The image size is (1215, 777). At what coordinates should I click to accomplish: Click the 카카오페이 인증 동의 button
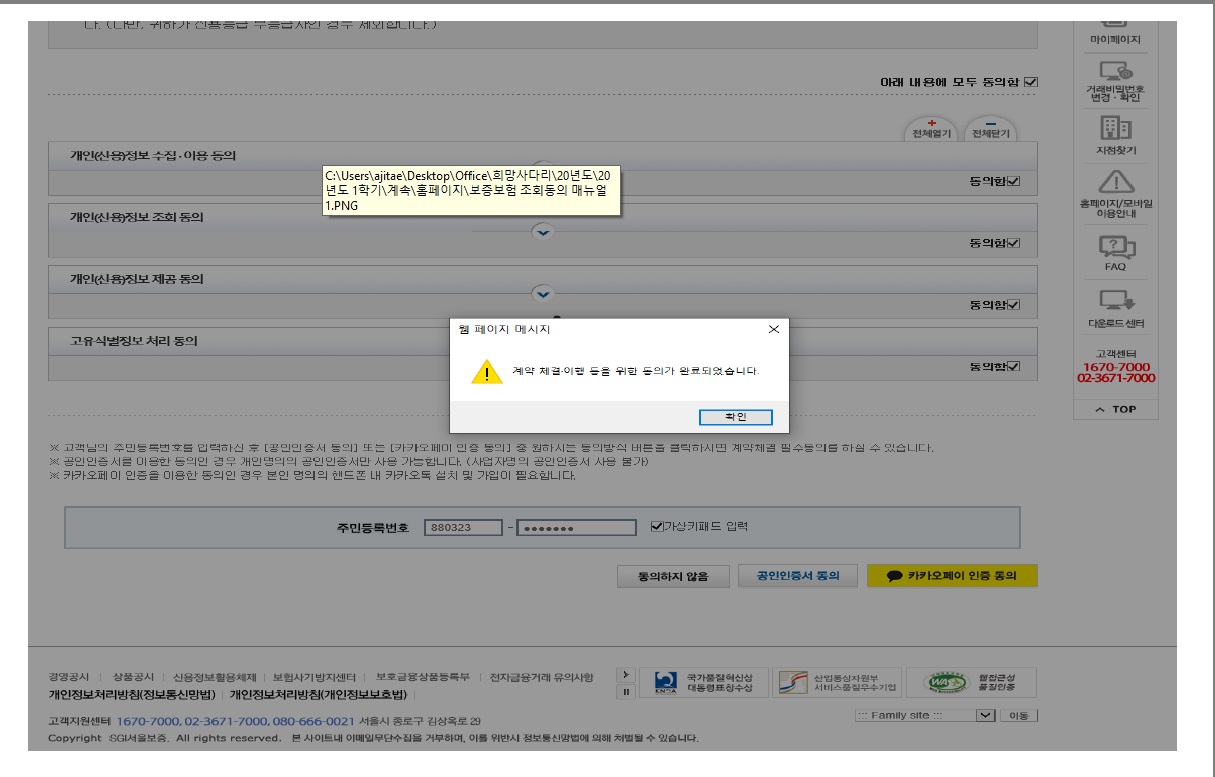(952, 576)
